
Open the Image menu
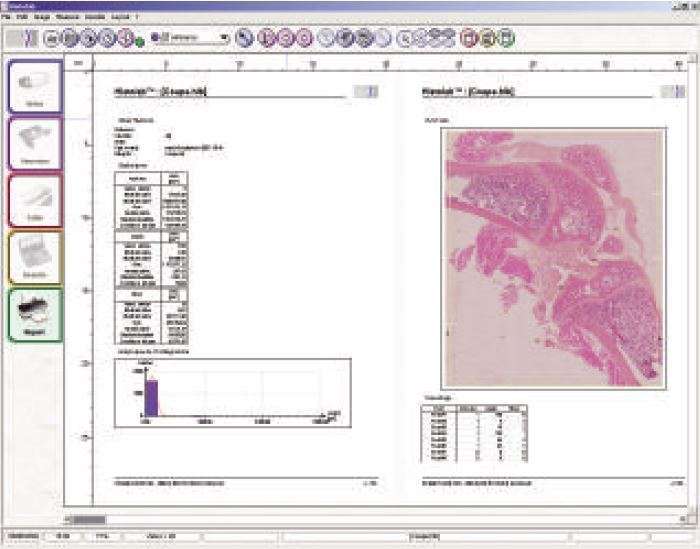point(39,18)
